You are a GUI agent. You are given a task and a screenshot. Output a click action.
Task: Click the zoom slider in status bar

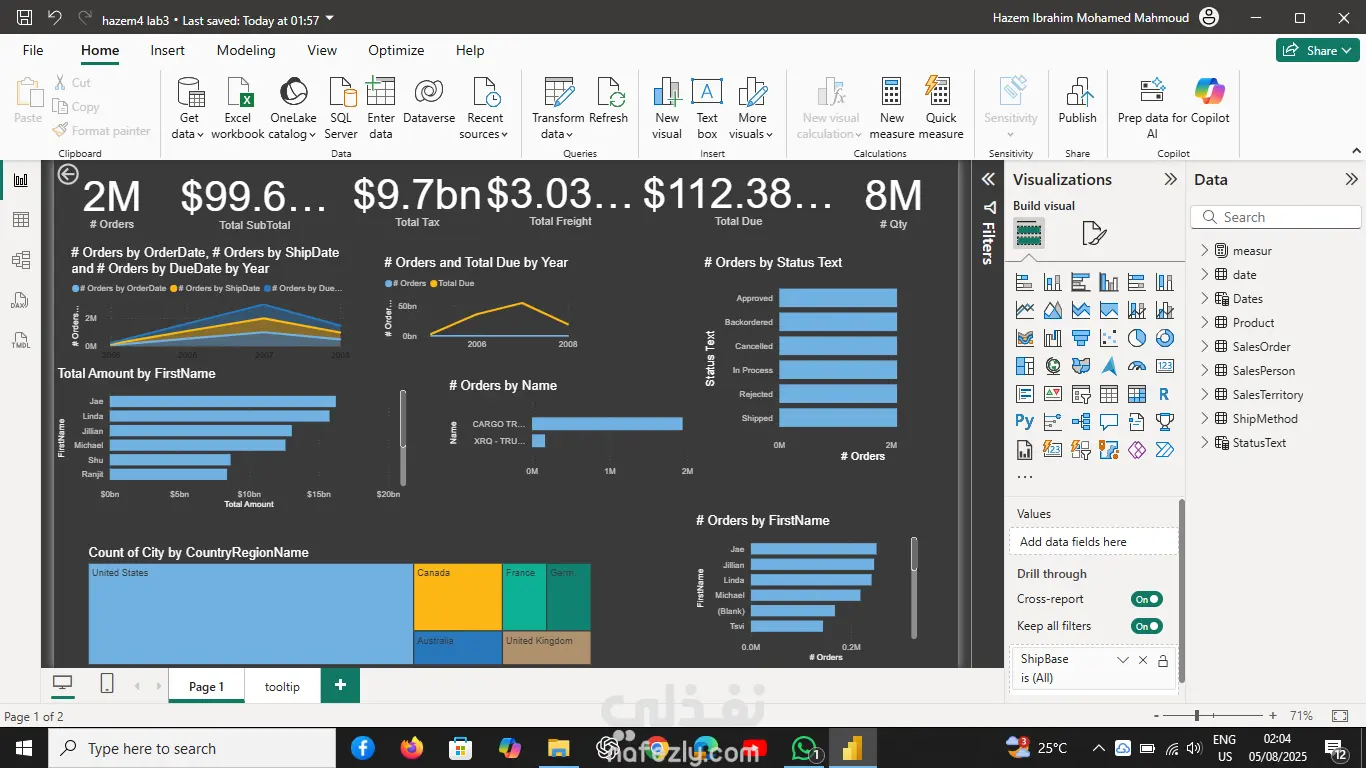click(x=1197, y=716)
